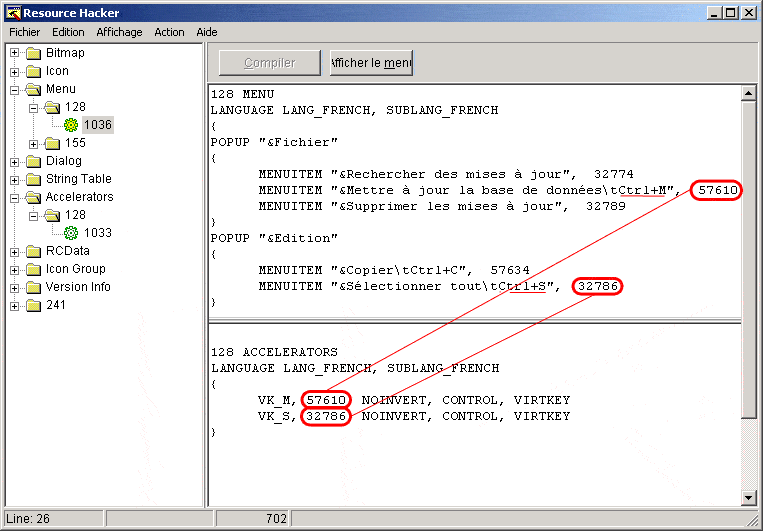The image size is (763, 531).
Task: Select the Dialog tree label
Action: tap(64, 161)
